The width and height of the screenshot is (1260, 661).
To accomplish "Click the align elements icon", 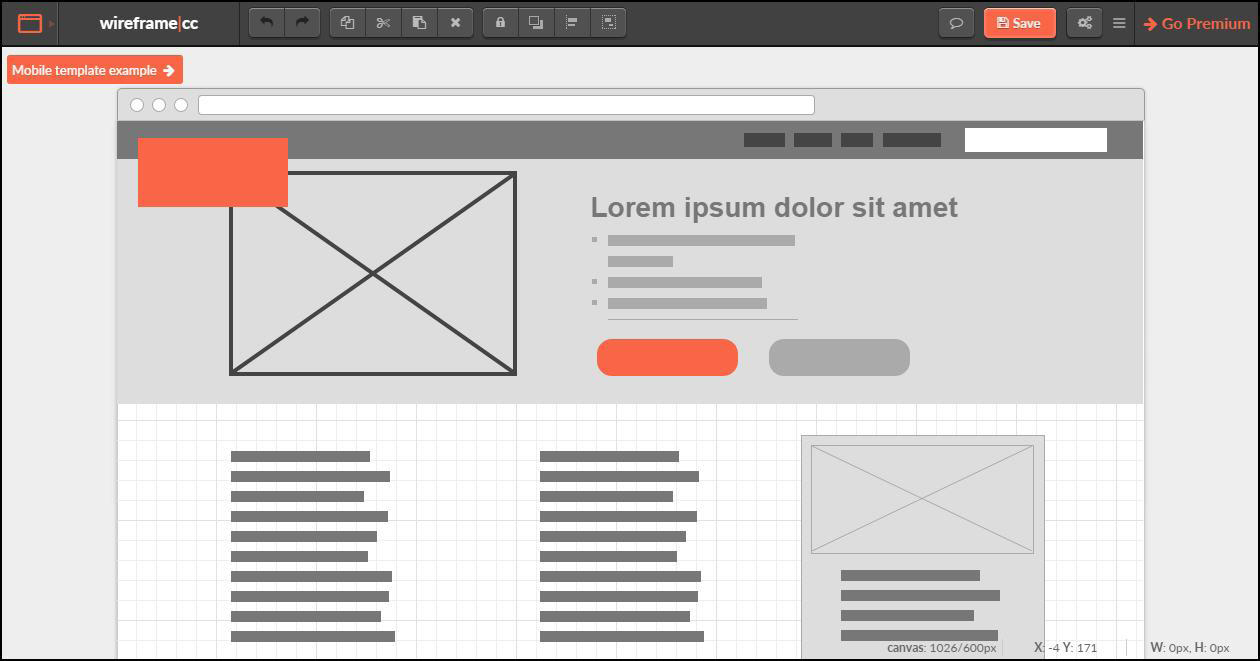I will click(572, 23).
